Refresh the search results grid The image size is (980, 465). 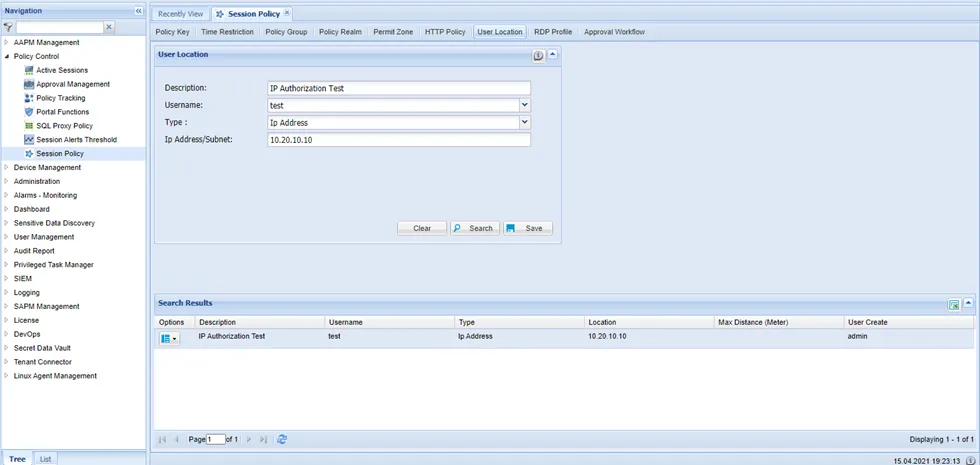pyautogui.click(x=282, y=439)
